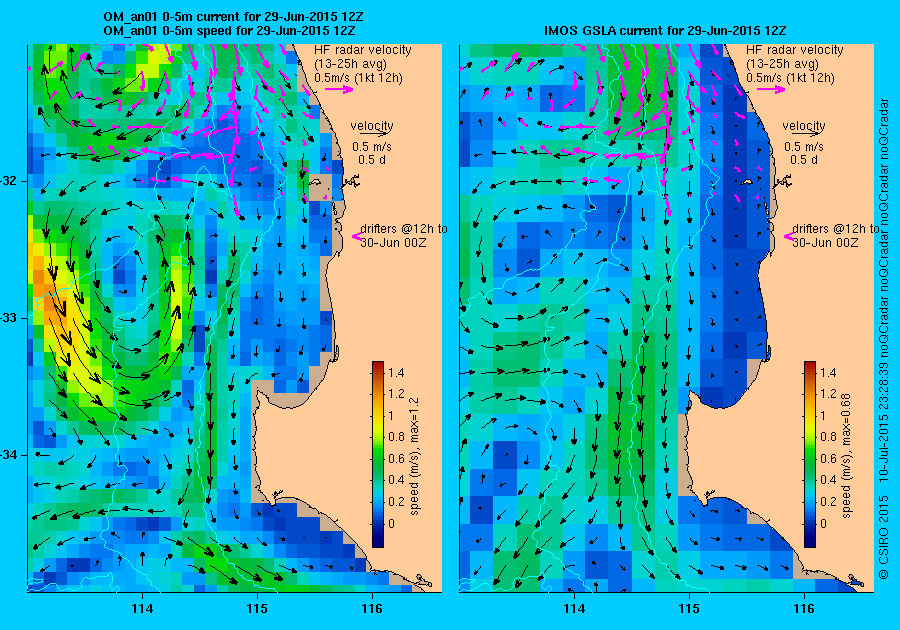The image size is (900, 630).
Task: Click the magenta HF radar legend arrow, right map
Action: [771, 89]
